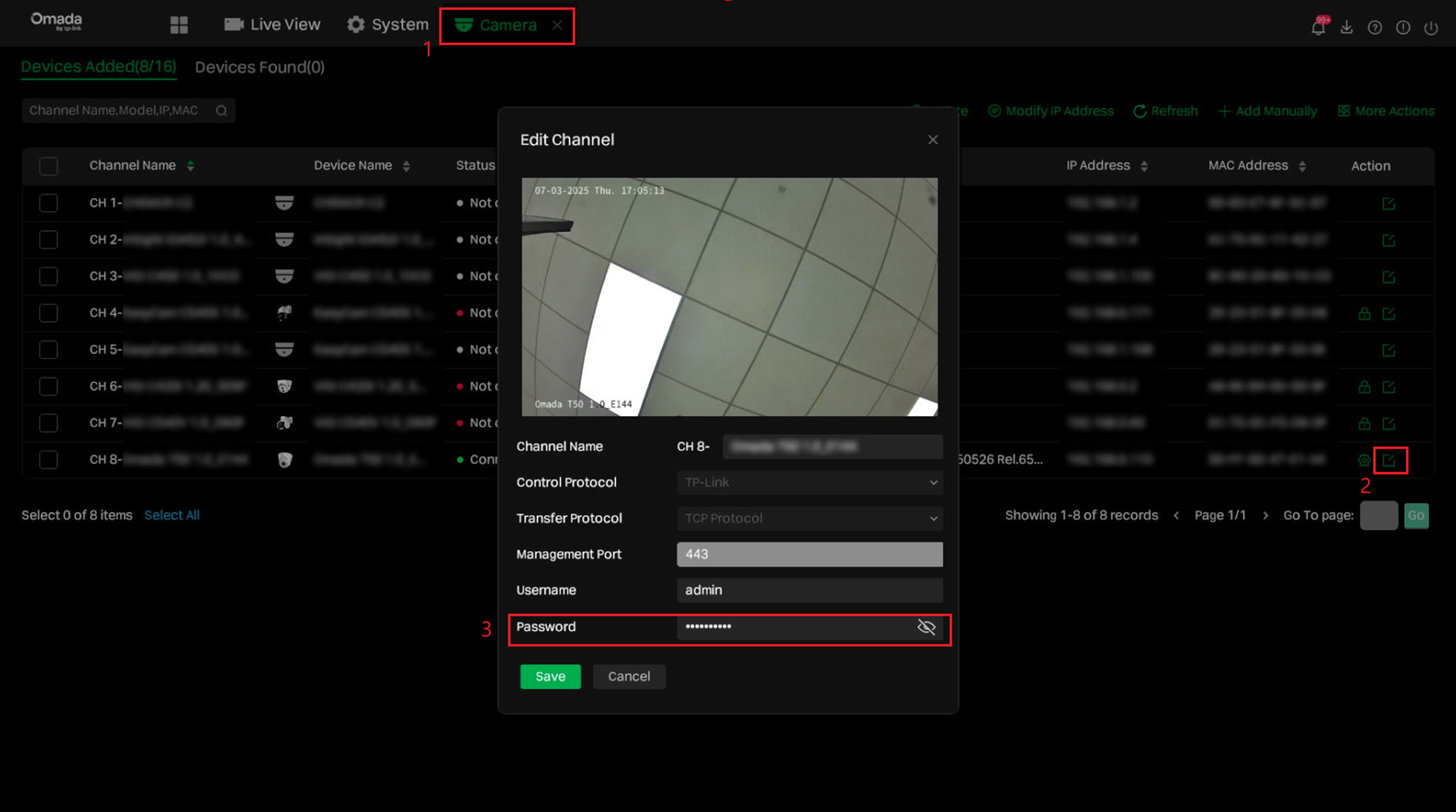
Task: Open the Control Protocol dropdown
Action: coord(810,482)
